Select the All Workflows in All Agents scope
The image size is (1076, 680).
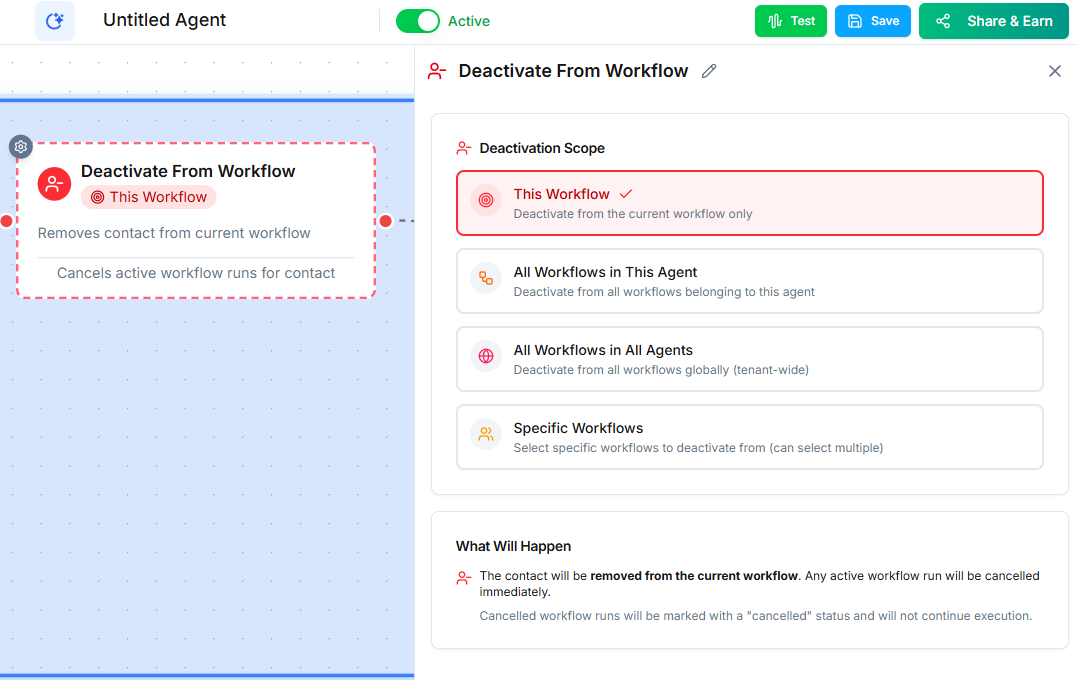pos(750,358)
